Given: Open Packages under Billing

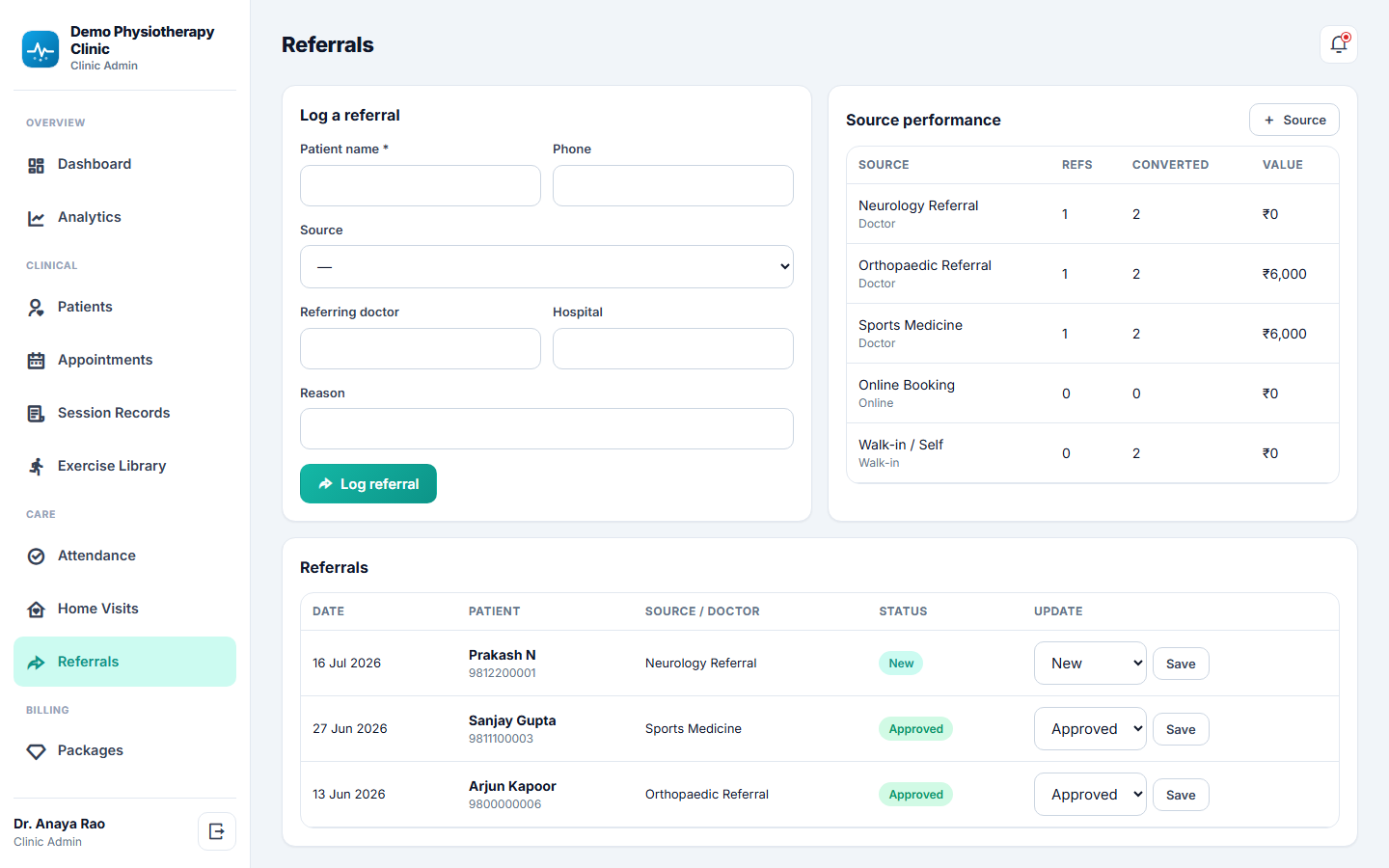Looking at the screenshot, I should tap(124, 750).
